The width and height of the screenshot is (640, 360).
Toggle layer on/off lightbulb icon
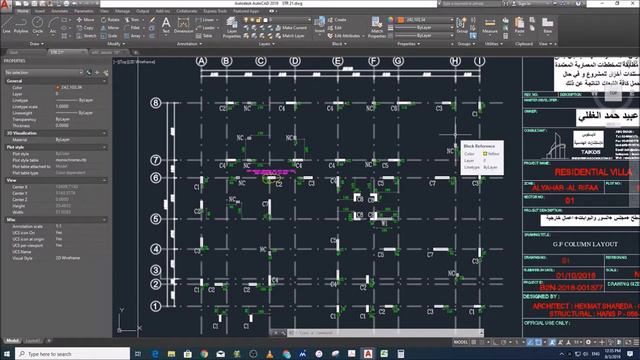coord(246,20)
